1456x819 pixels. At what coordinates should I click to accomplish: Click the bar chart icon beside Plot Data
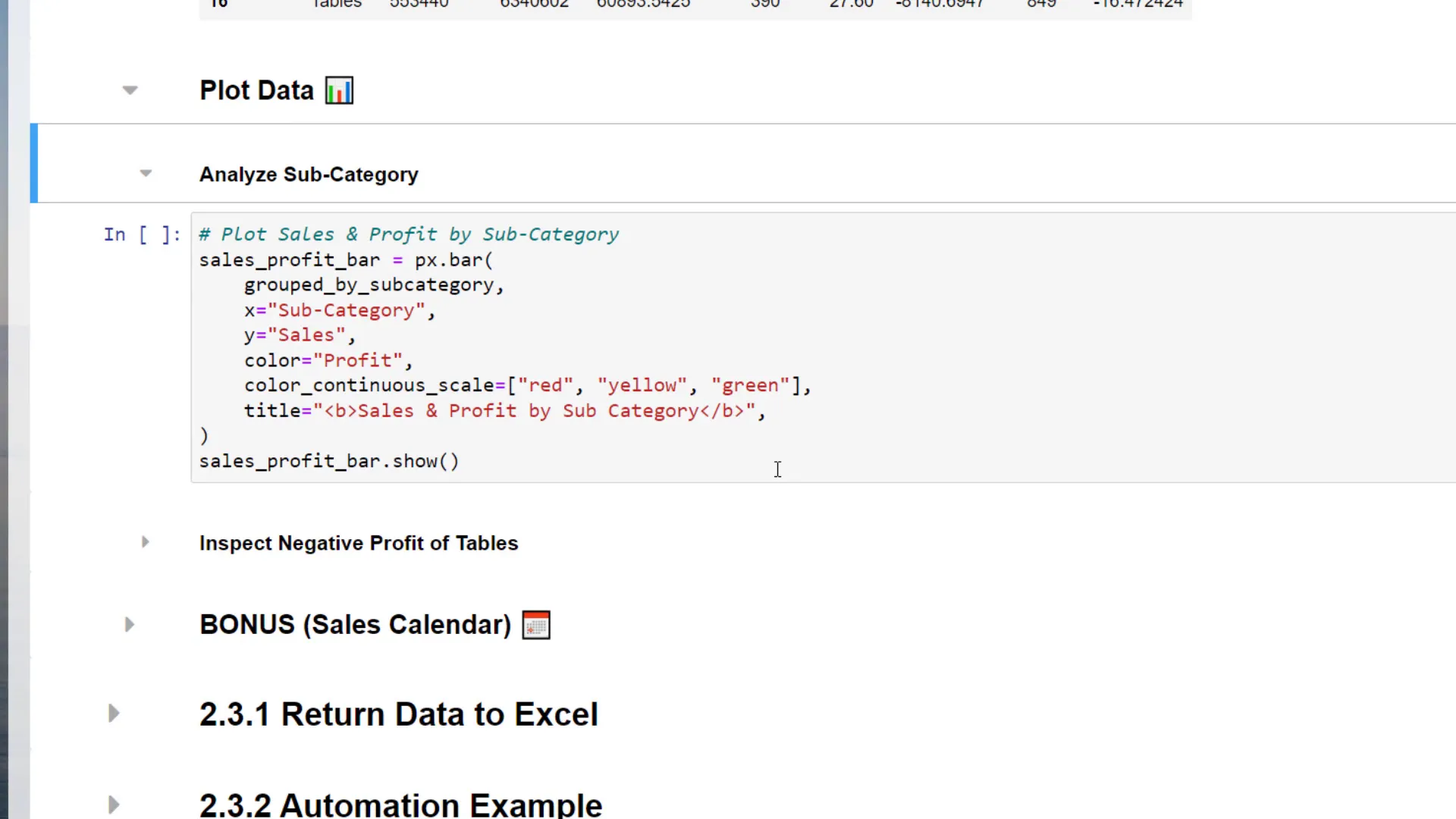pyautogui.click(x=339, y=90)
